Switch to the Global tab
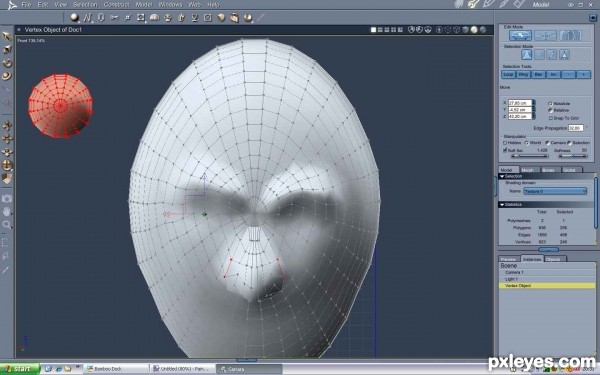 coord(569,170)
